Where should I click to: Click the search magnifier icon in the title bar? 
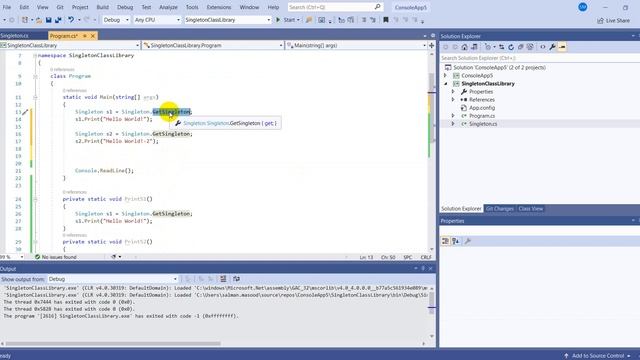(x=378, y=7)
